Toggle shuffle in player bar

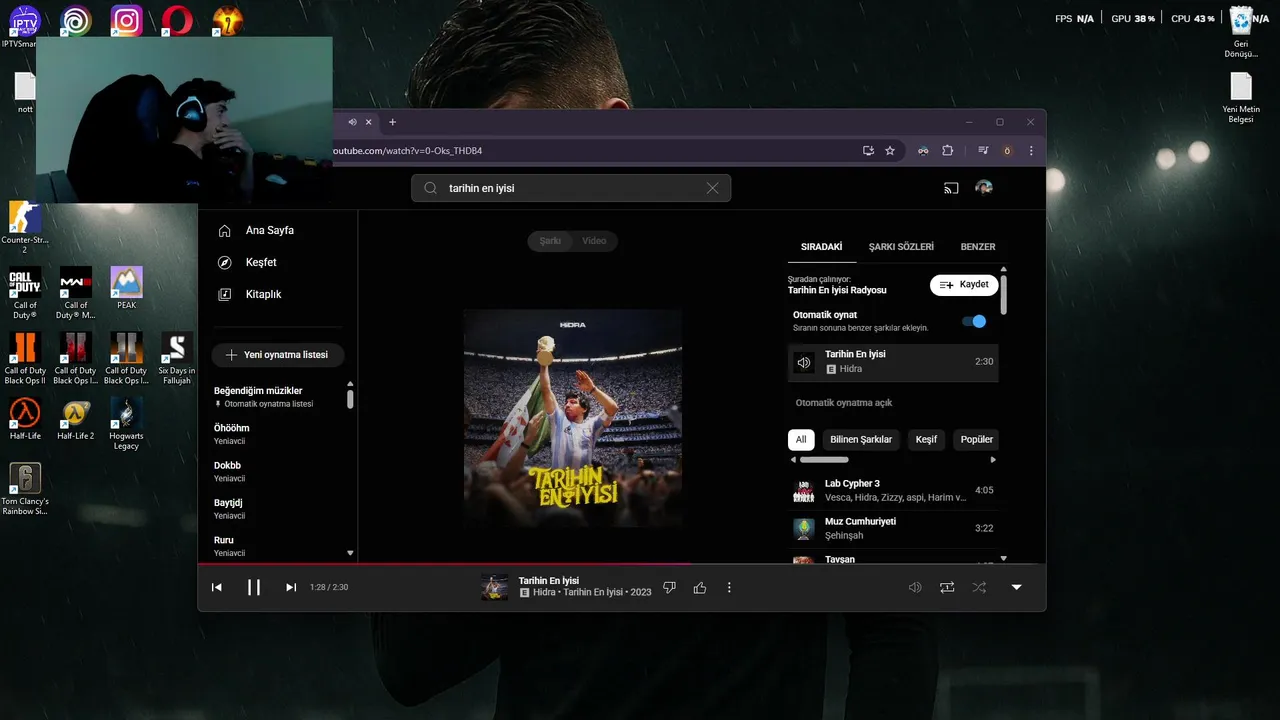pos(979,588)
